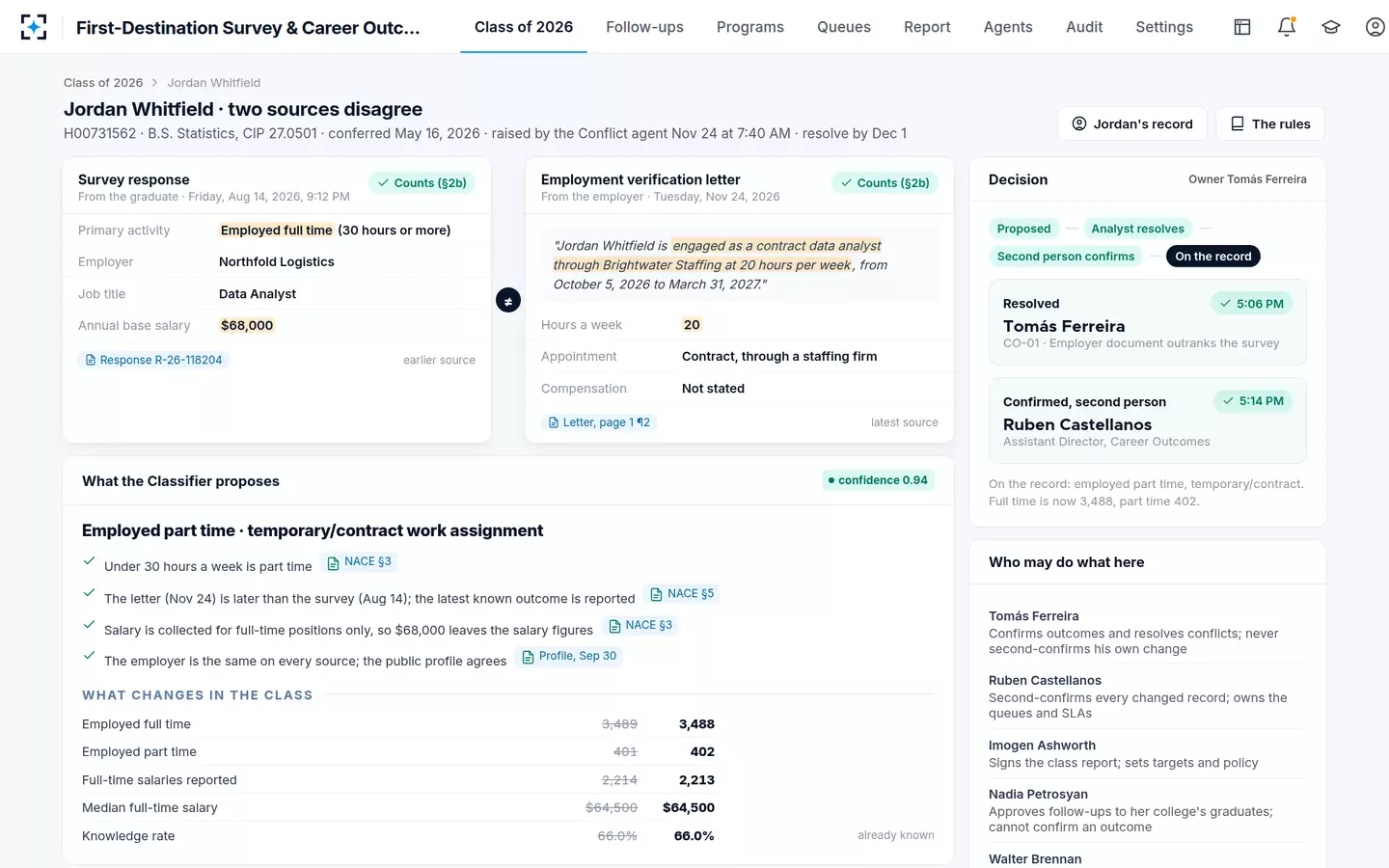Click the new Employed part time count 402
This screenshot has width=1389, height=868.
point(702,752)
